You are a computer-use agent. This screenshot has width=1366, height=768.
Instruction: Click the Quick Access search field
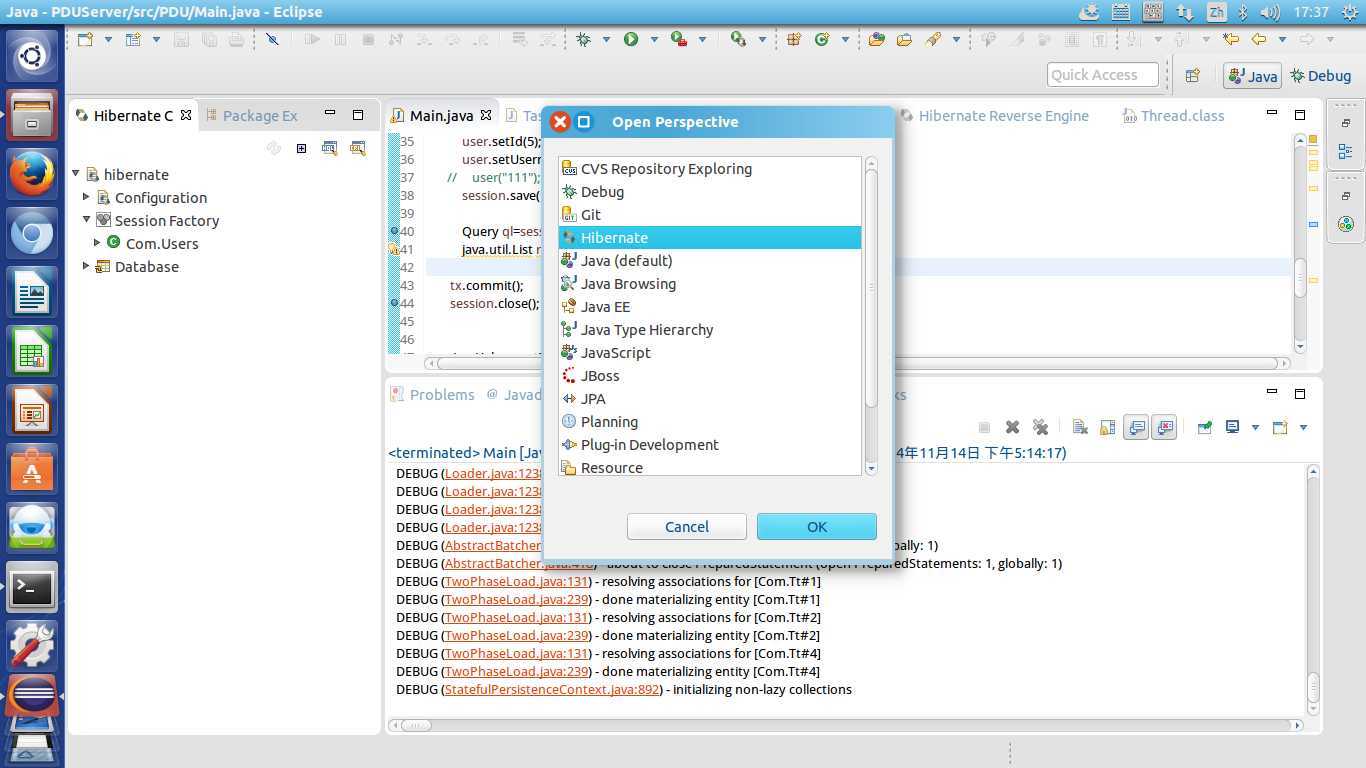click(x=1103, y=75)
